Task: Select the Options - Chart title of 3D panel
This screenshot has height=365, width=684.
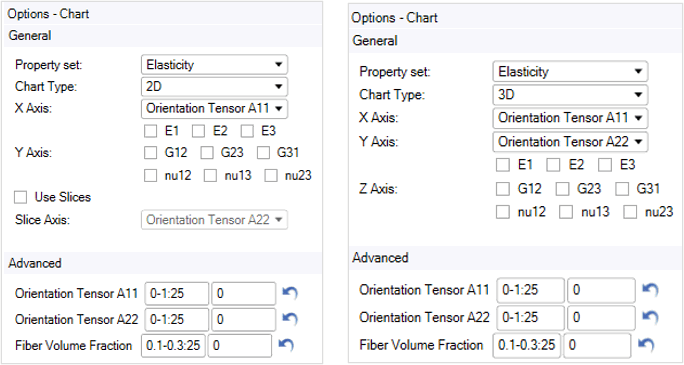Action: click(394, 18)
